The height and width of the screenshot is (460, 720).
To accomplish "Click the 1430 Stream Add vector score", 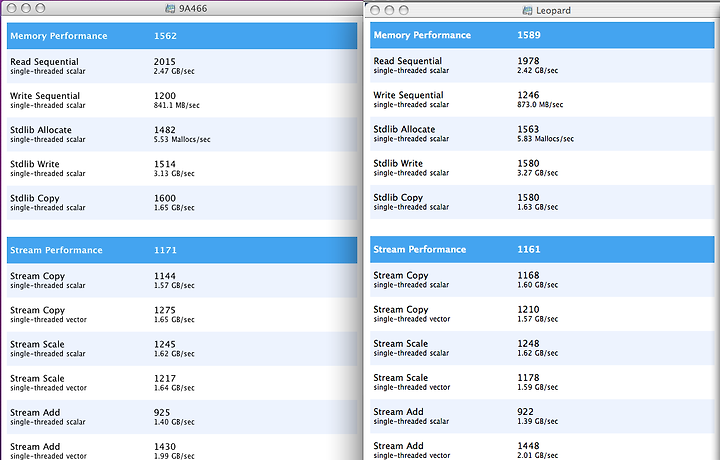I will point(165,446).
